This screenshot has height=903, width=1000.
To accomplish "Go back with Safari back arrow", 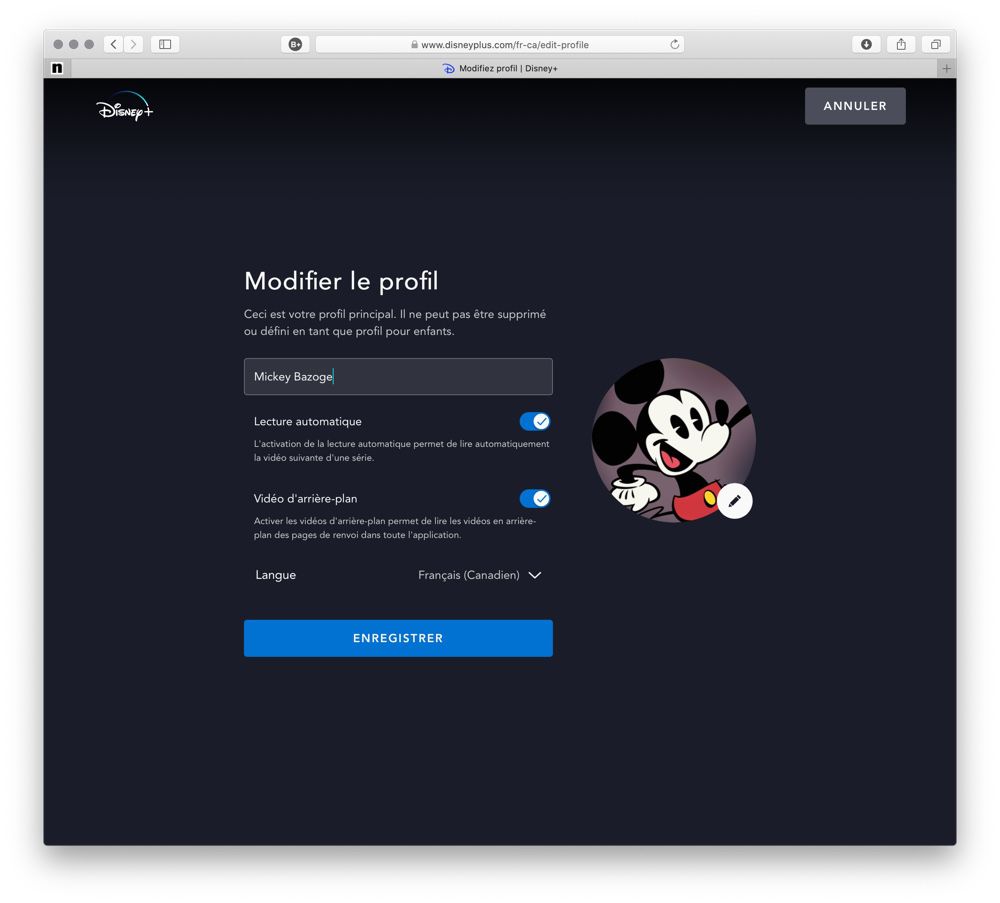I will click(114, 44).
